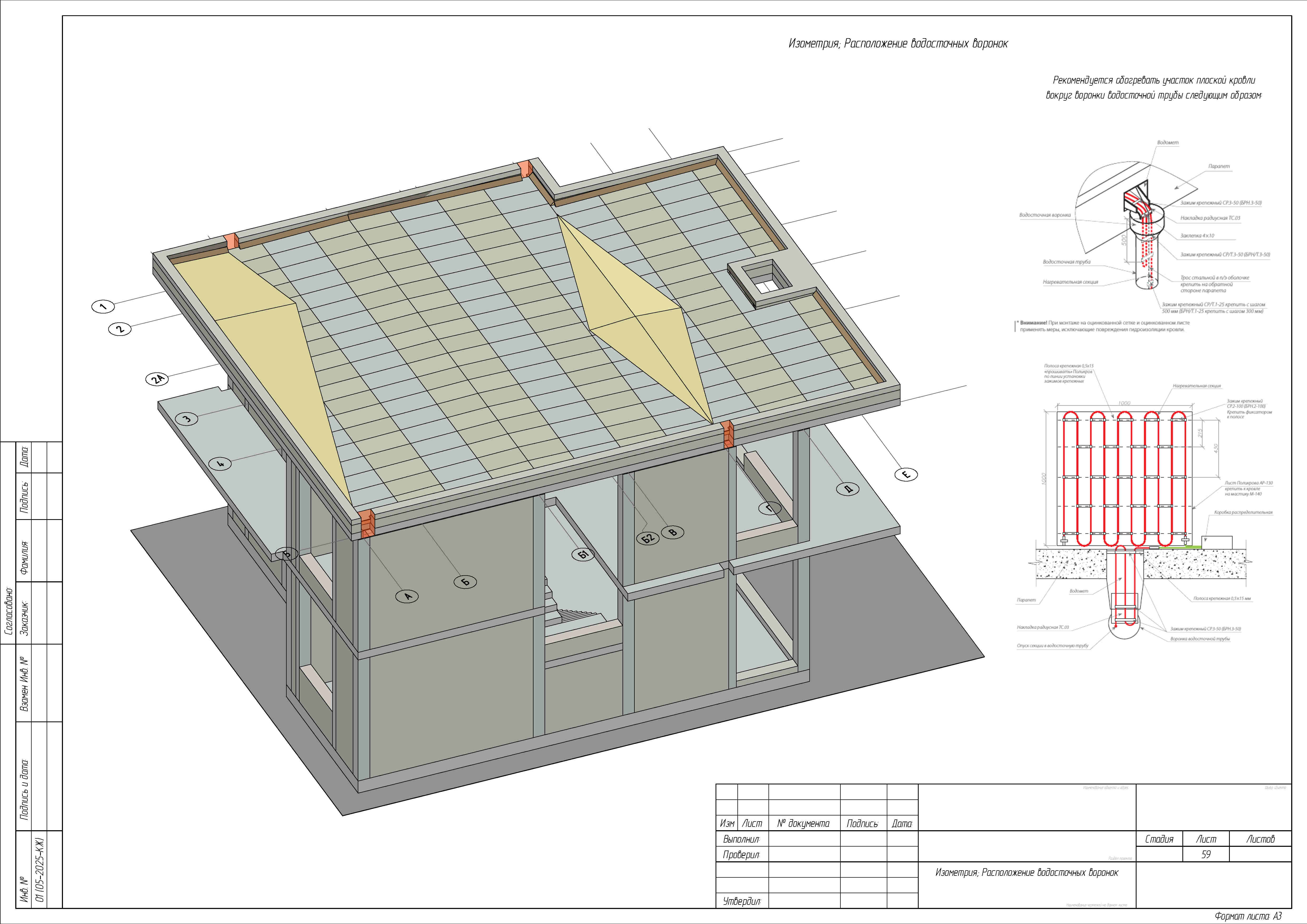Click the '№ документа' column header
The width and height of the screenshot is (1307, 924).
point(803,823)
